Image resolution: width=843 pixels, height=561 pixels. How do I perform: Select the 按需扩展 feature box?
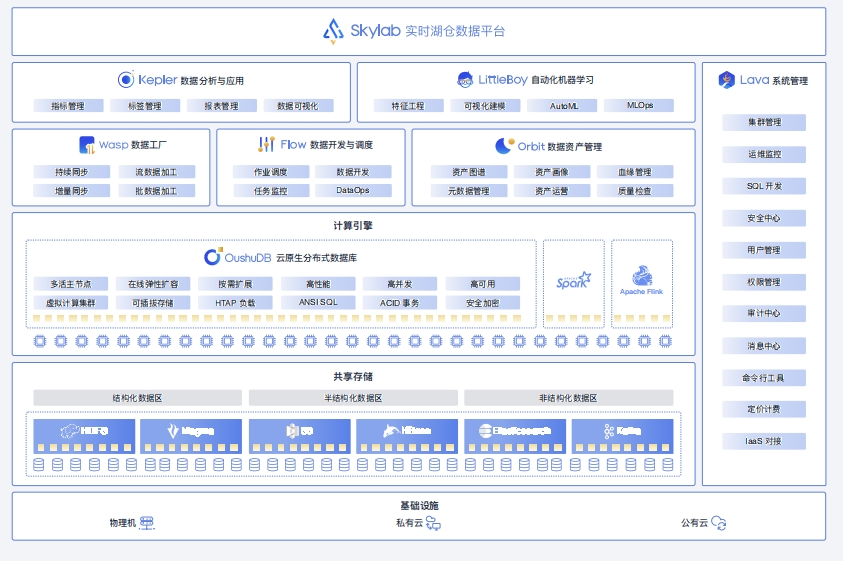coord(235,284)
